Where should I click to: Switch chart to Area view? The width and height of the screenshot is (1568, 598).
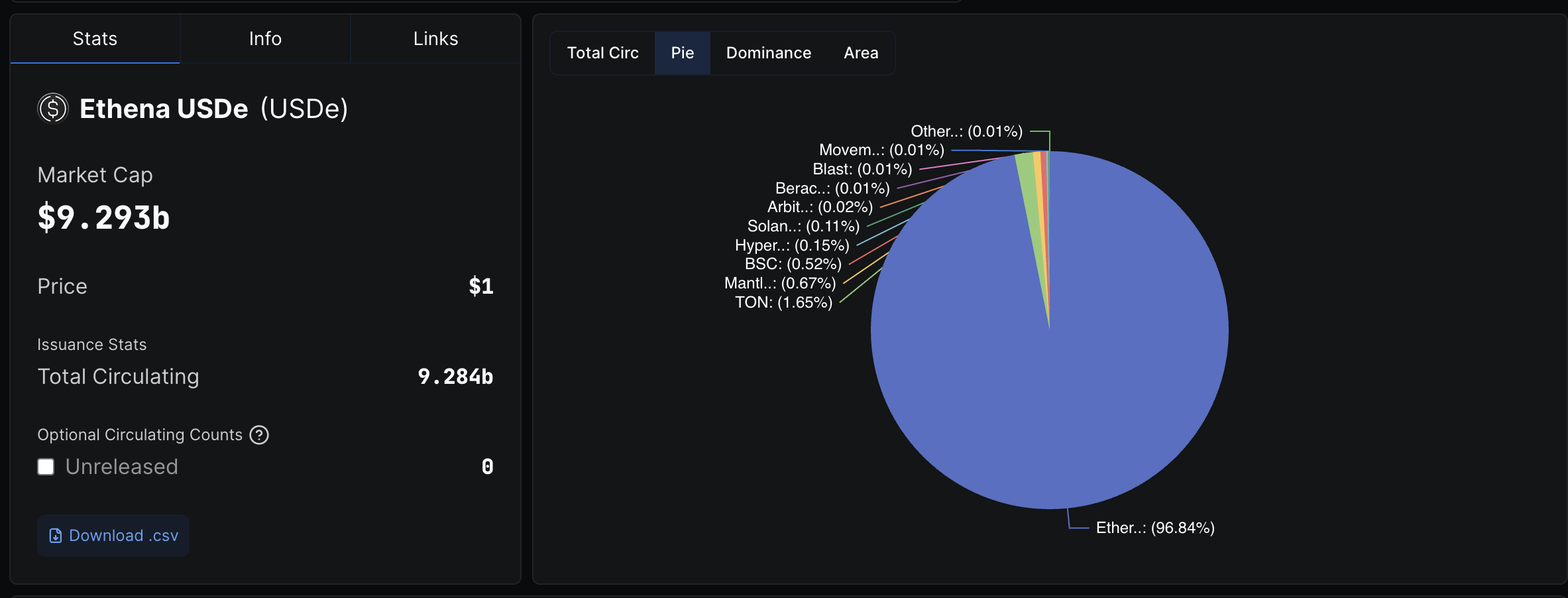tap(861, 53)
